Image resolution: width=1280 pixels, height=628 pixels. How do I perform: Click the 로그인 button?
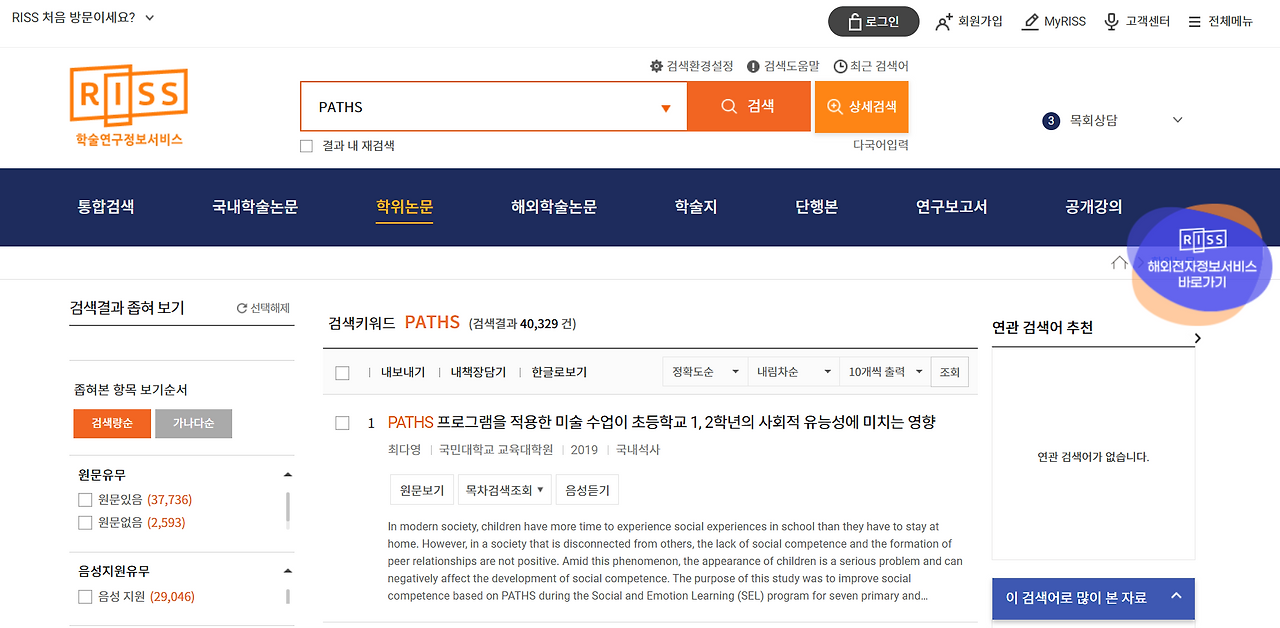[873, 21]
